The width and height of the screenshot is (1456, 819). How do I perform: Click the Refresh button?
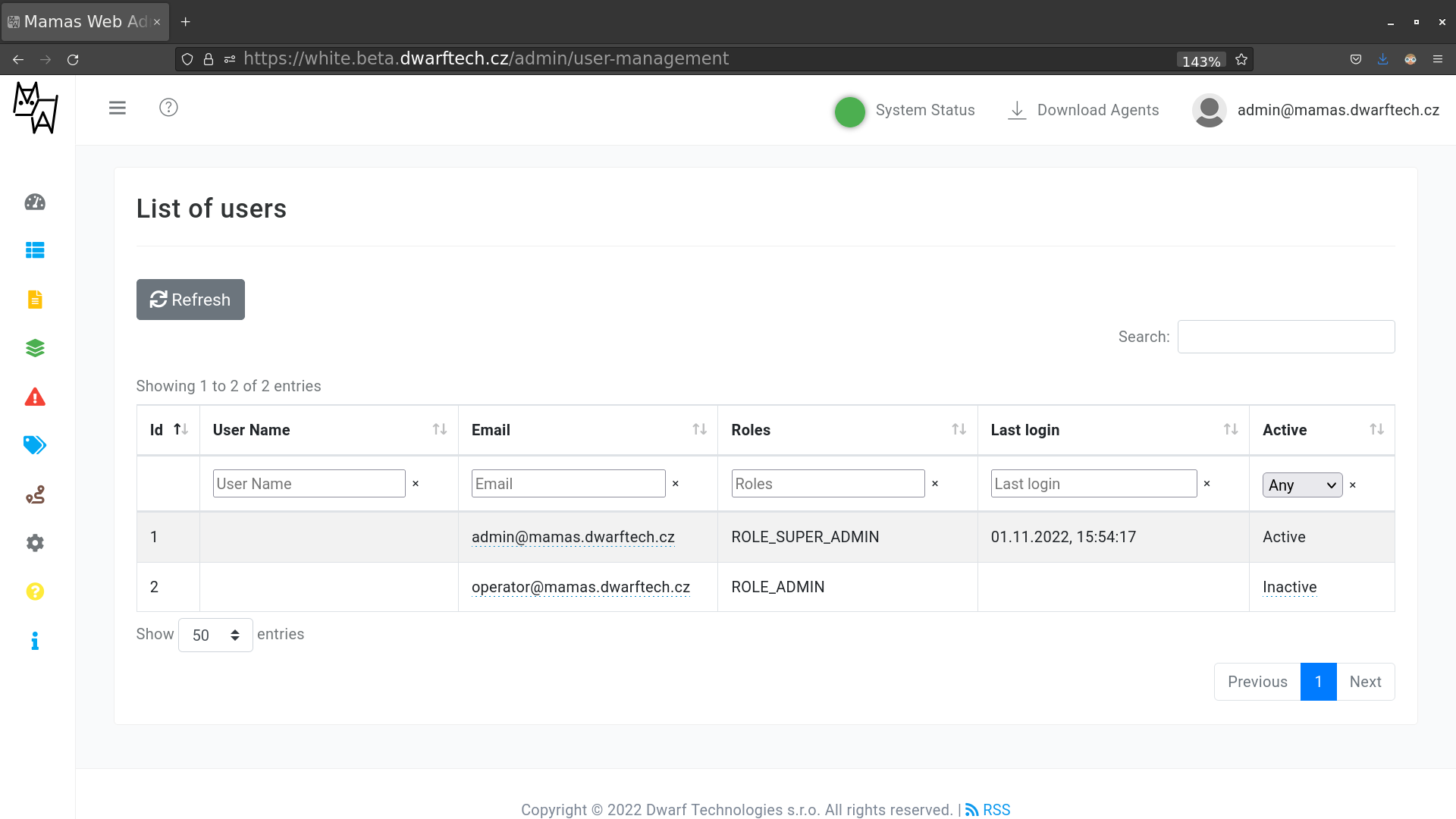190,300
